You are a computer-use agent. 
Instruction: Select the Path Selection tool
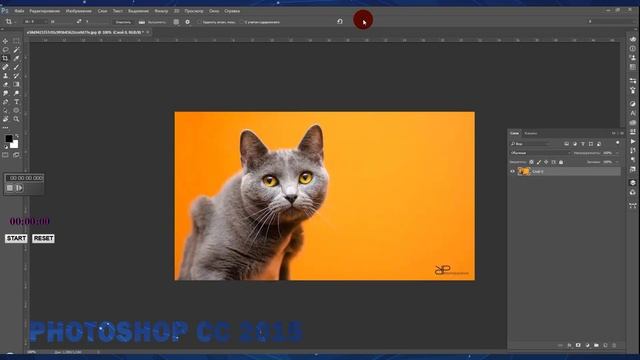(5, 111)
